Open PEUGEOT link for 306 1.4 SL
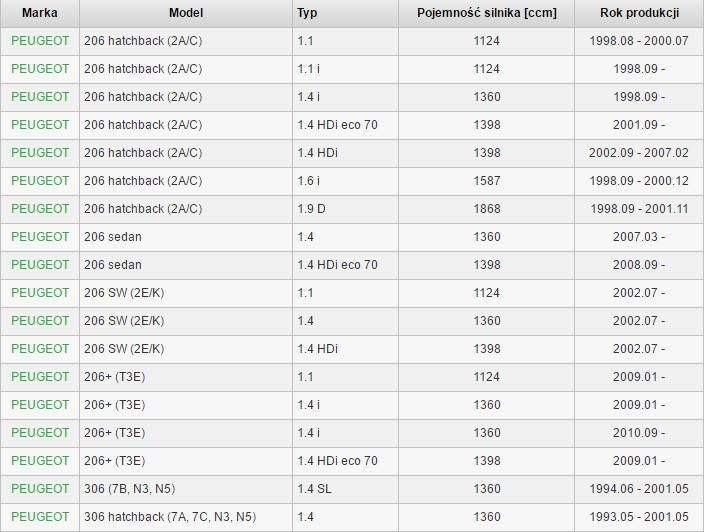Viewport: 705px width, 532px height. click(40, 489)
